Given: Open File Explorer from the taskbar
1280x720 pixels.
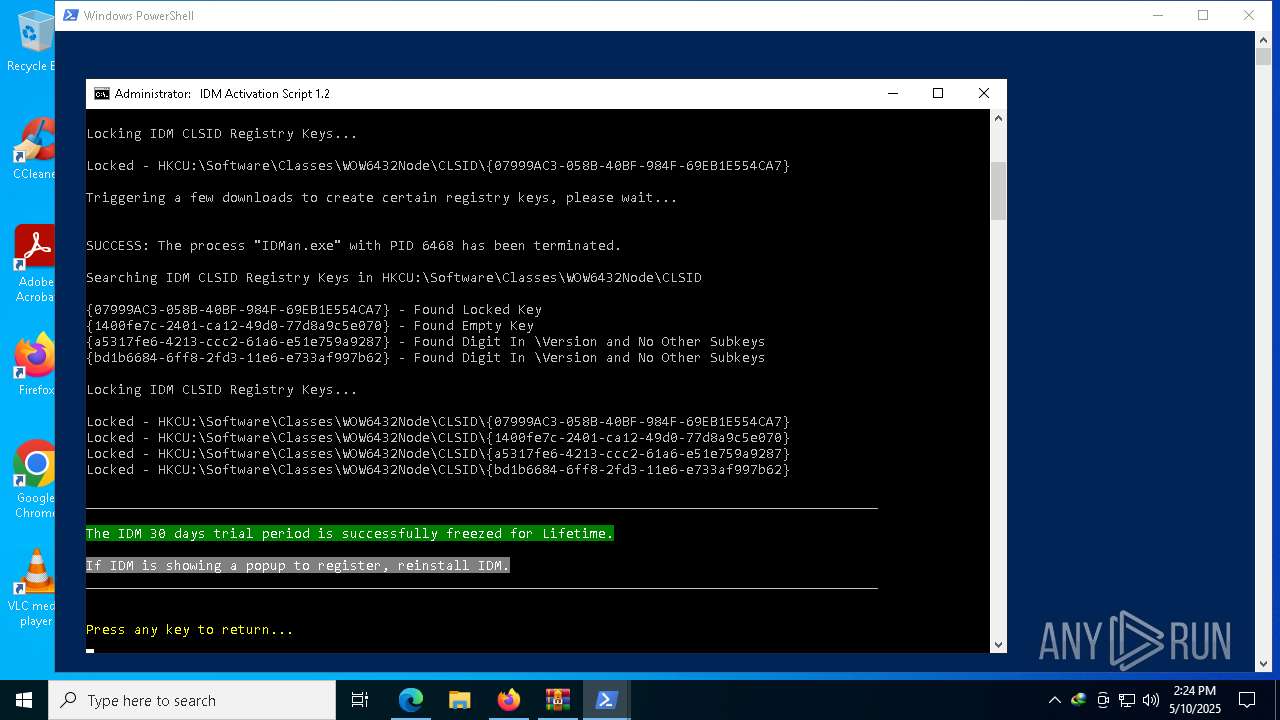Looking at the screenshot, I should [459, 700].
